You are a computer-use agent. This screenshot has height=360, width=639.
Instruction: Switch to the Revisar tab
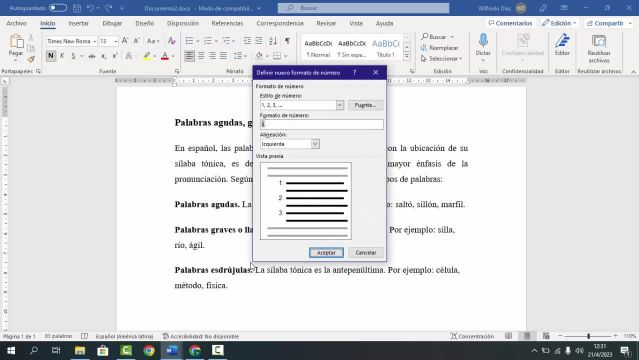point(326,23)
